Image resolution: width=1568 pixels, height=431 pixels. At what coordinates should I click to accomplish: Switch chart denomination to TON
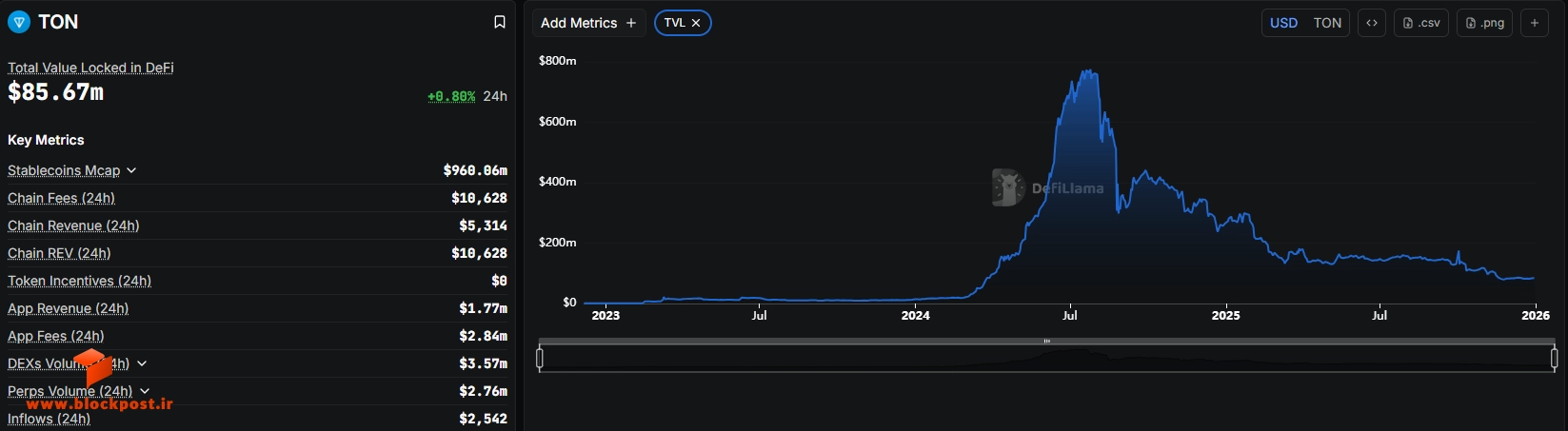(x=1327, y=23)
